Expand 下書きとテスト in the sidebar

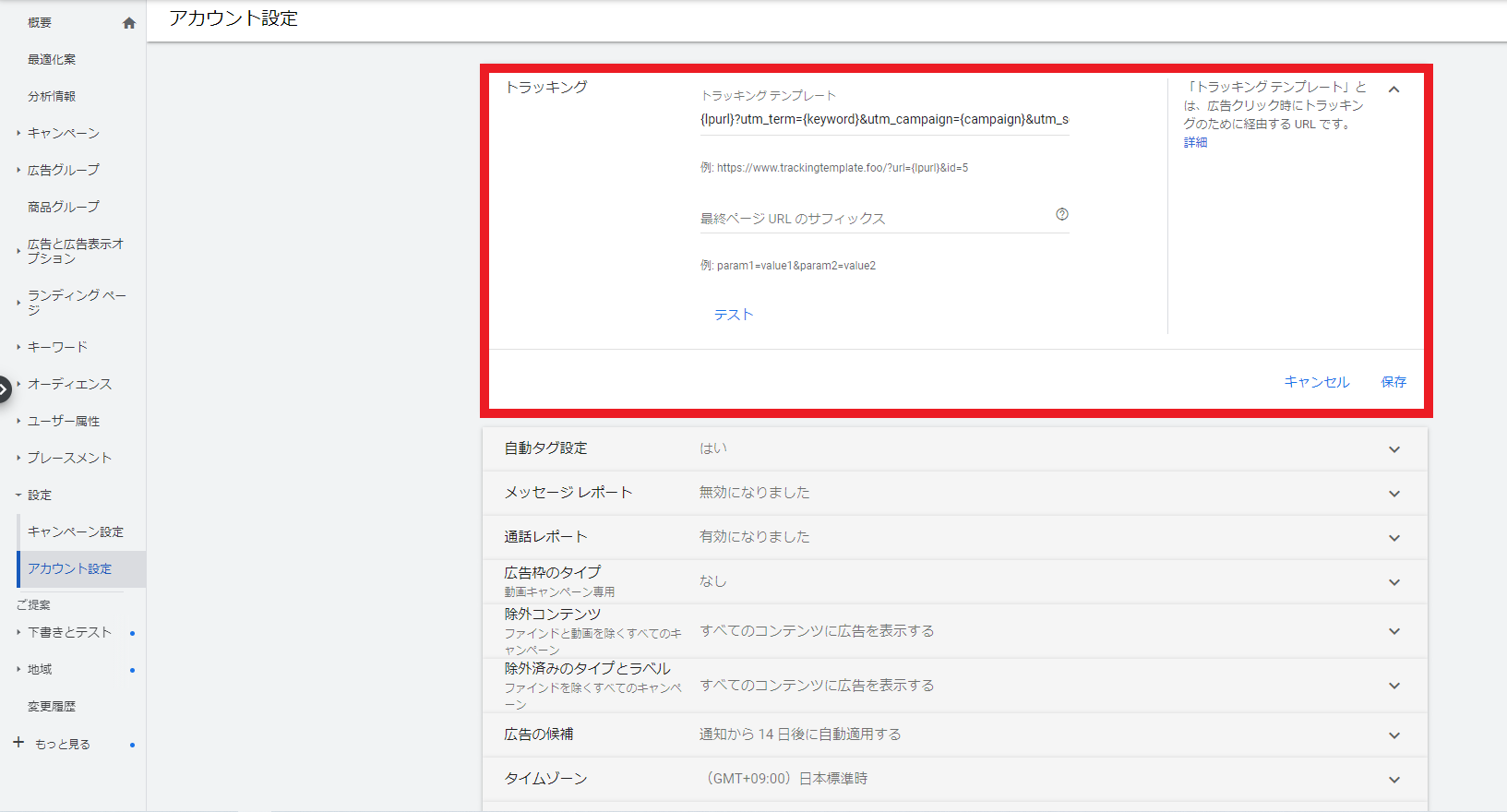69,632
